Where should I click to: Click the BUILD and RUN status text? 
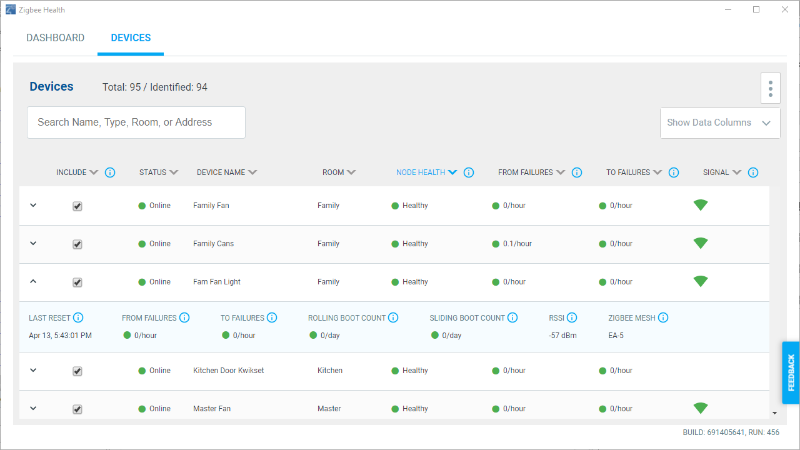tap(731, 432)
